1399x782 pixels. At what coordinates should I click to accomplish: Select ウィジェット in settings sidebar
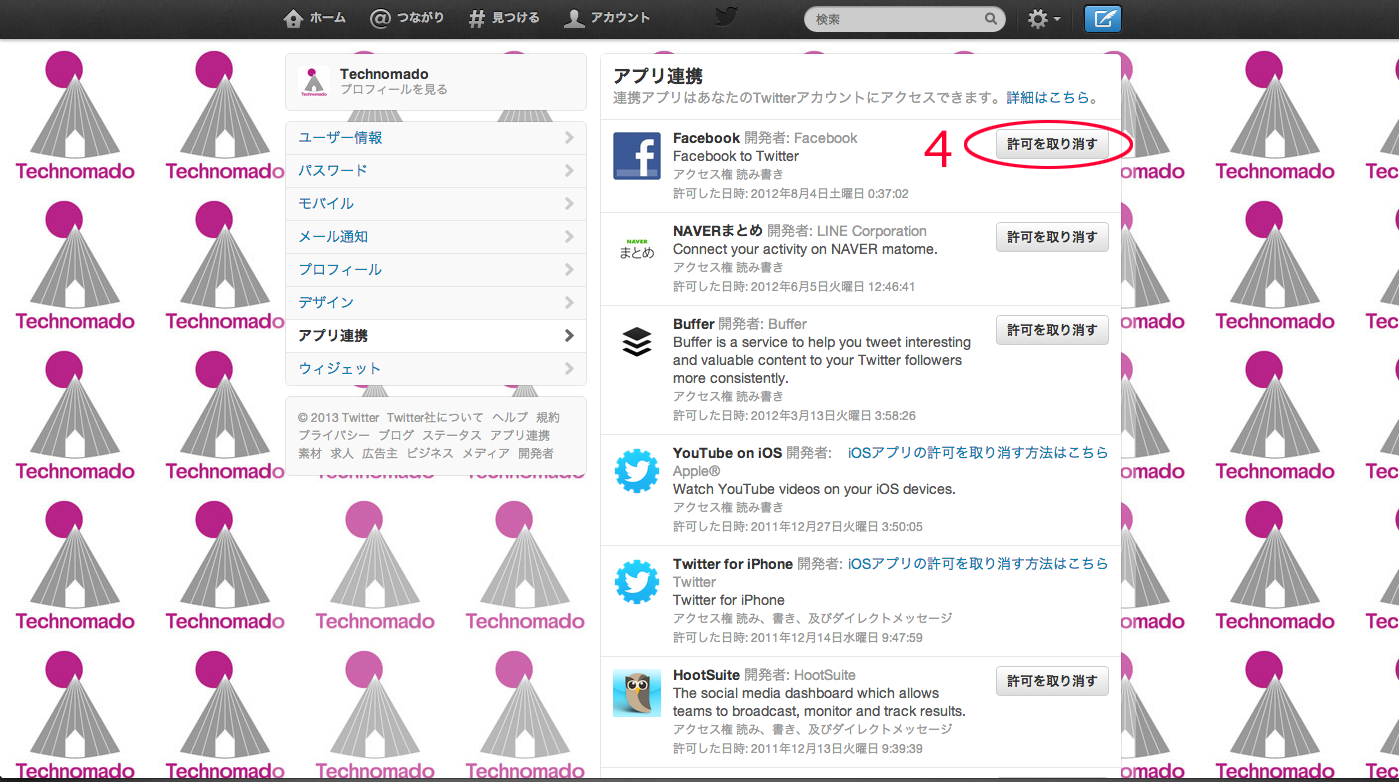coord(436,369)
